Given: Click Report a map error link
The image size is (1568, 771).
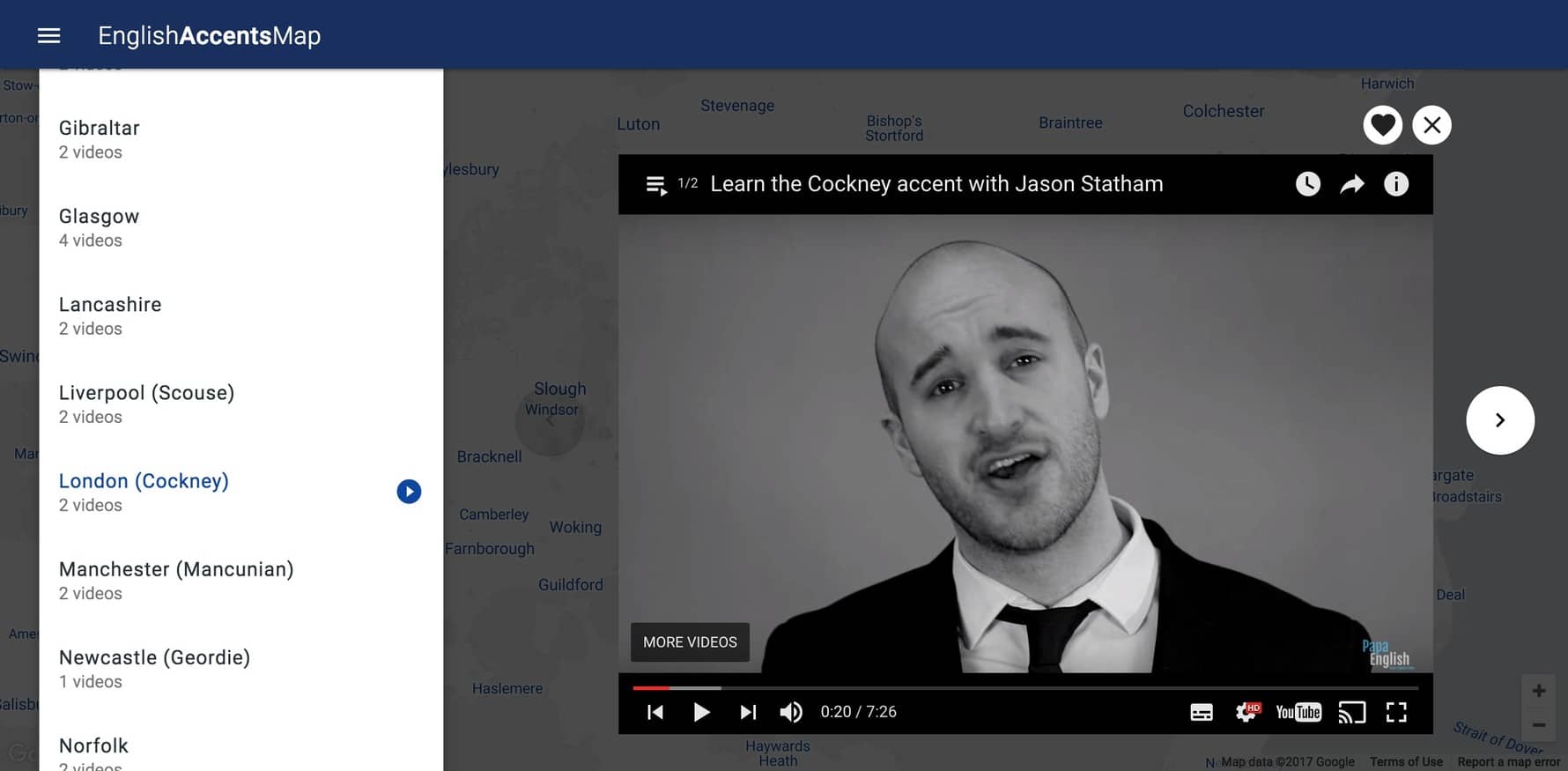Looking at the screenshot, I should click(1509, 762).
